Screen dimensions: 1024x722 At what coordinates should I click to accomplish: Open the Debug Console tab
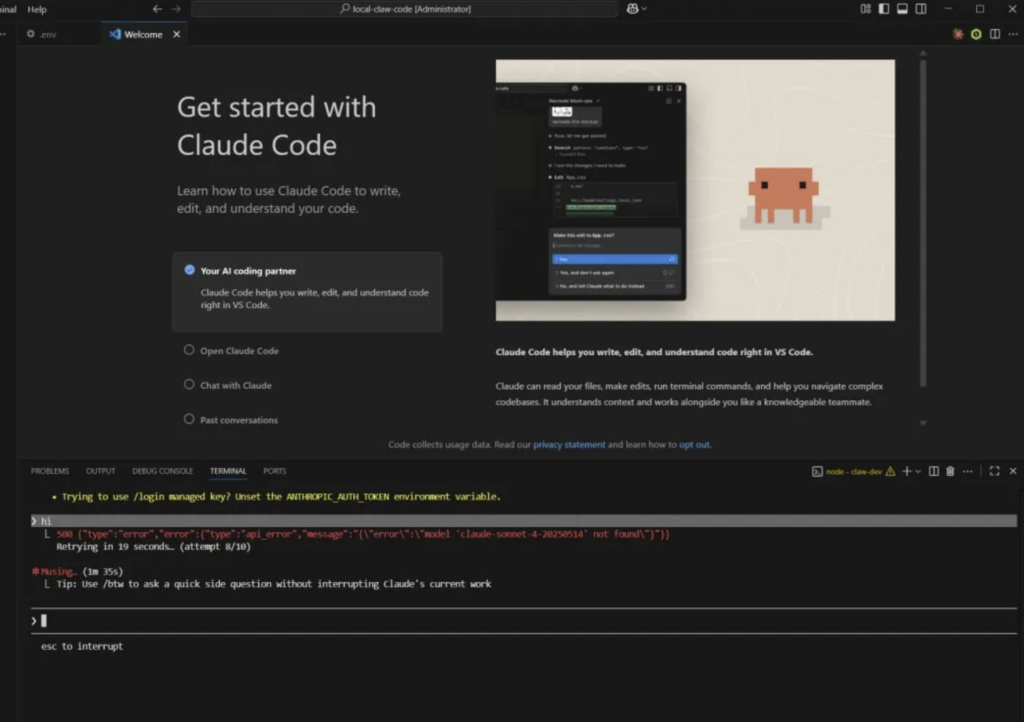point(163,471)
